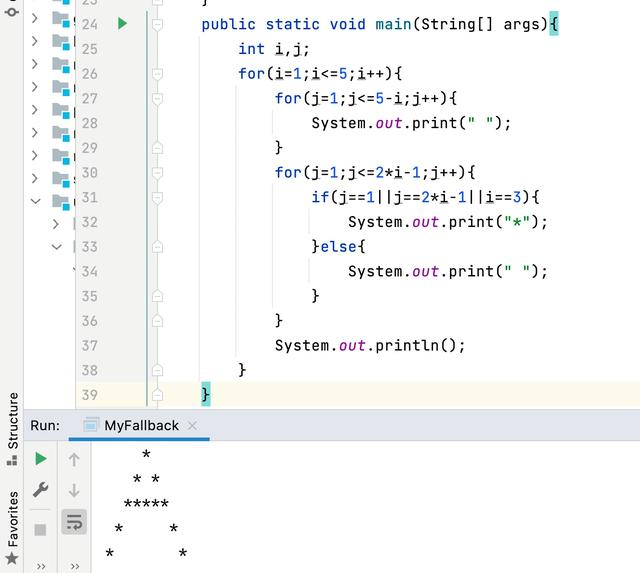Open the Favorites tool window
The height and width of the screenshot is (573, 640).
tap(13, 525)
